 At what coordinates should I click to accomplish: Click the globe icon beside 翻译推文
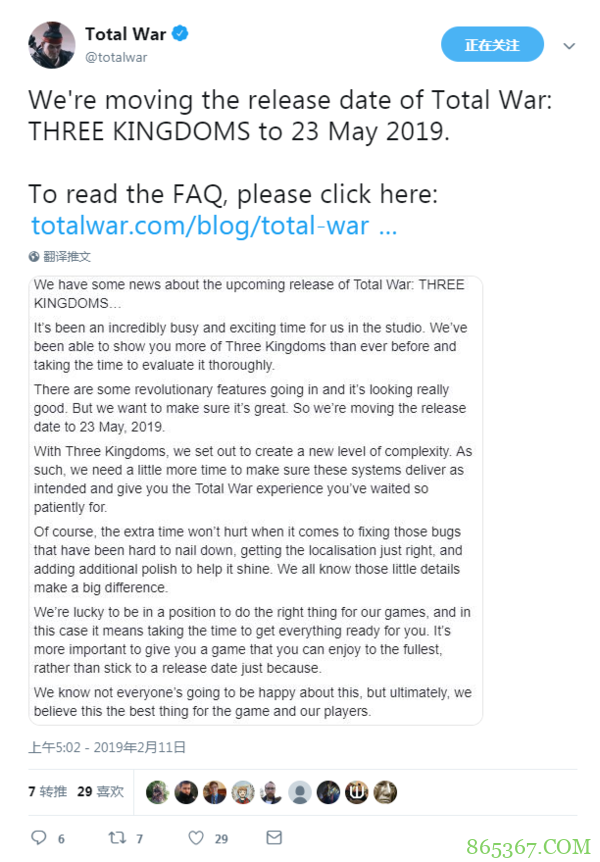[x=34, y=256]
